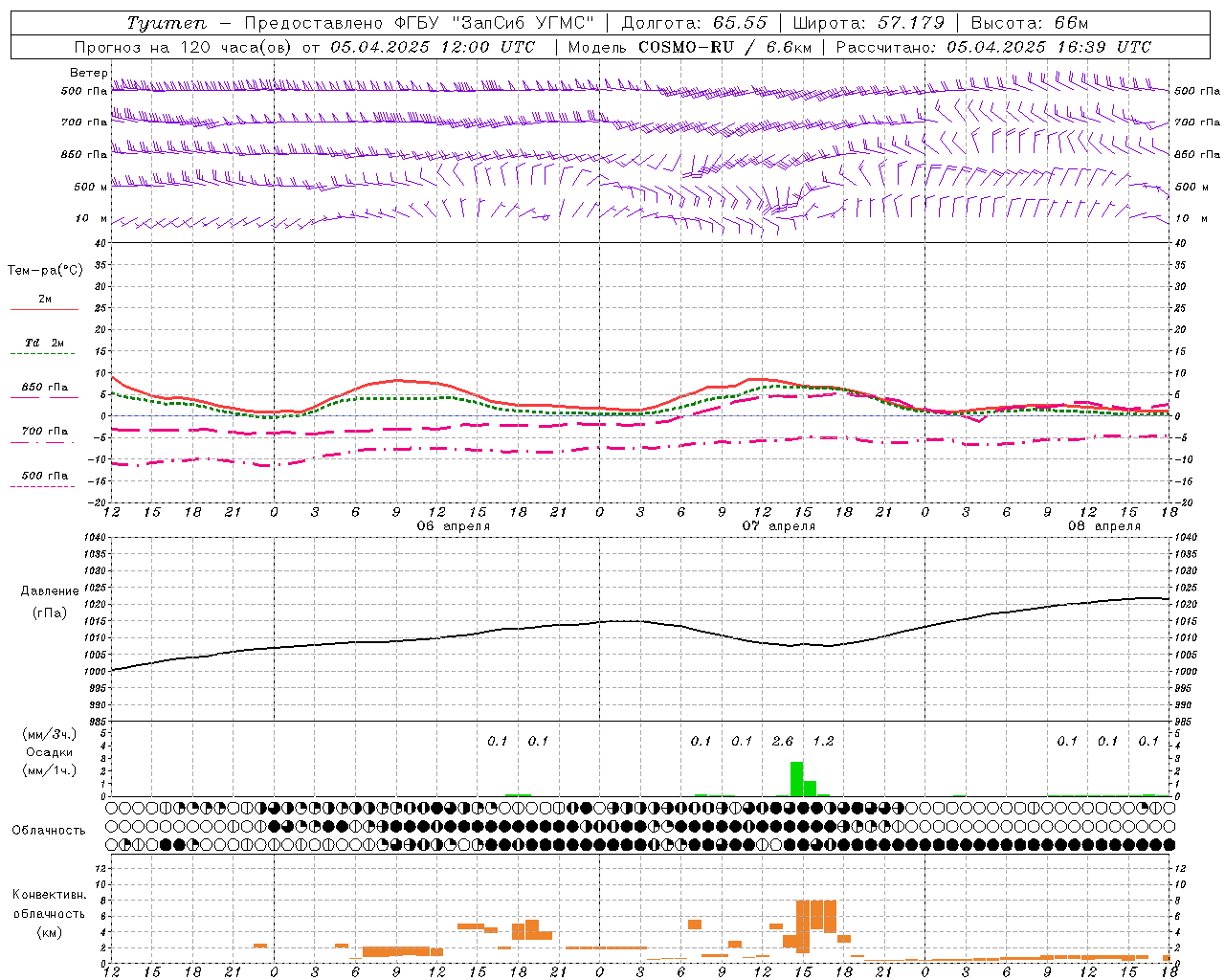Click the "07 апреля" date label
Viewport: 1225px width, 980px height.
(779, 526)
